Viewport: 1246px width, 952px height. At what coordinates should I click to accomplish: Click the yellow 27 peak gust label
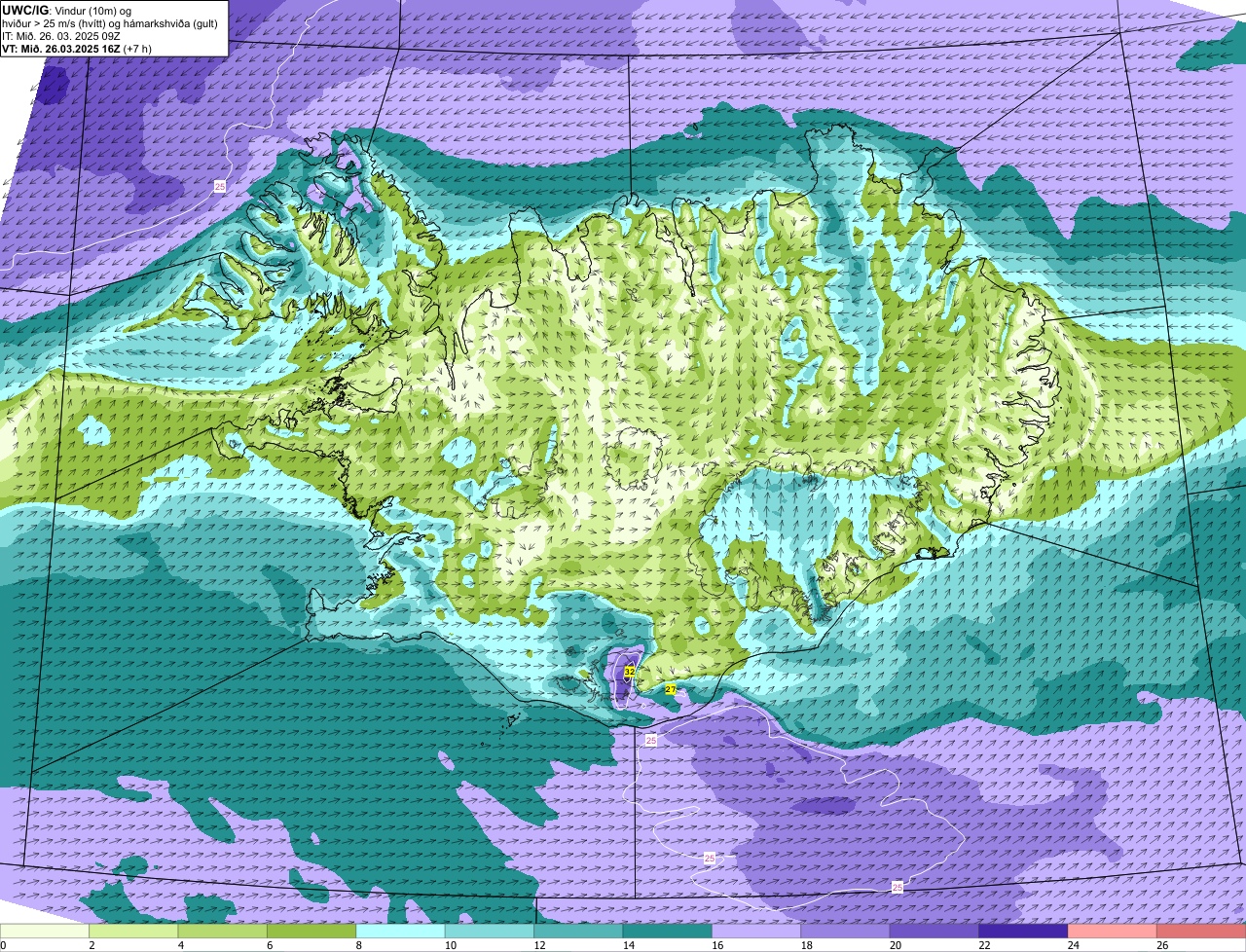coord(671,689)
